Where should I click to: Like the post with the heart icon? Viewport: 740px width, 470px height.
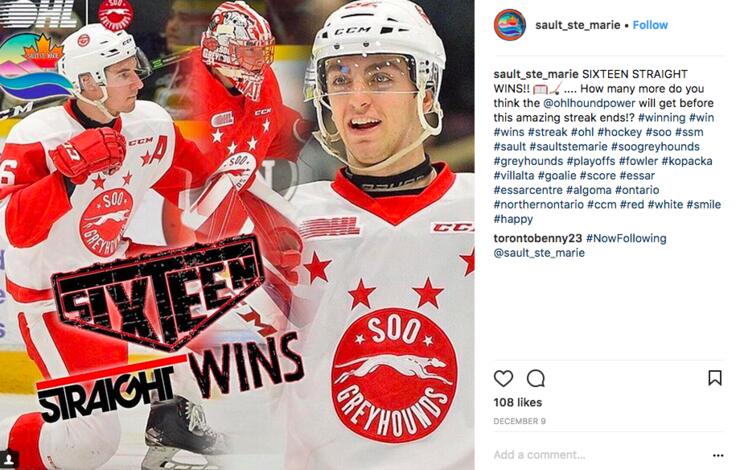[503, 378]
